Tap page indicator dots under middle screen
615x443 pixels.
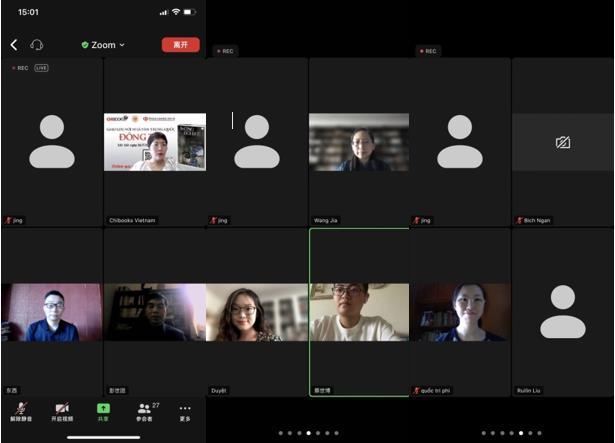308,433
